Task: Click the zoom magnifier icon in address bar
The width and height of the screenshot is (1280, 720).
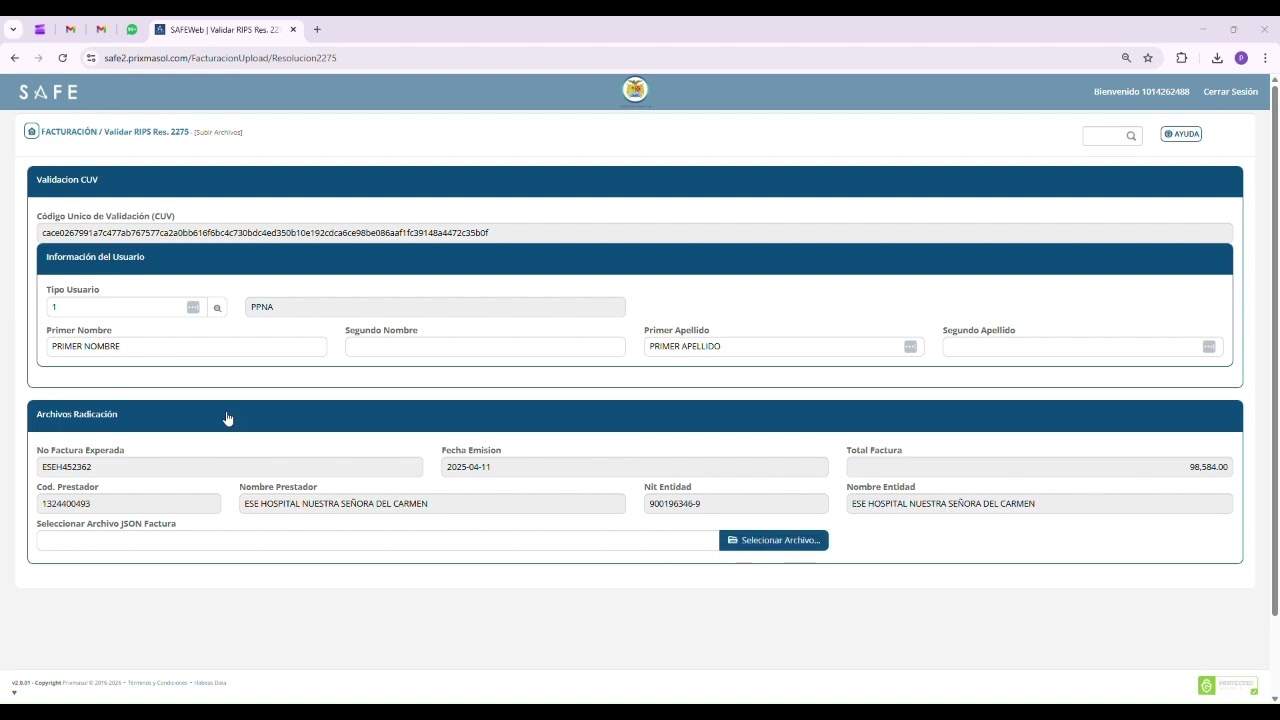Action: click(1126, 58)
